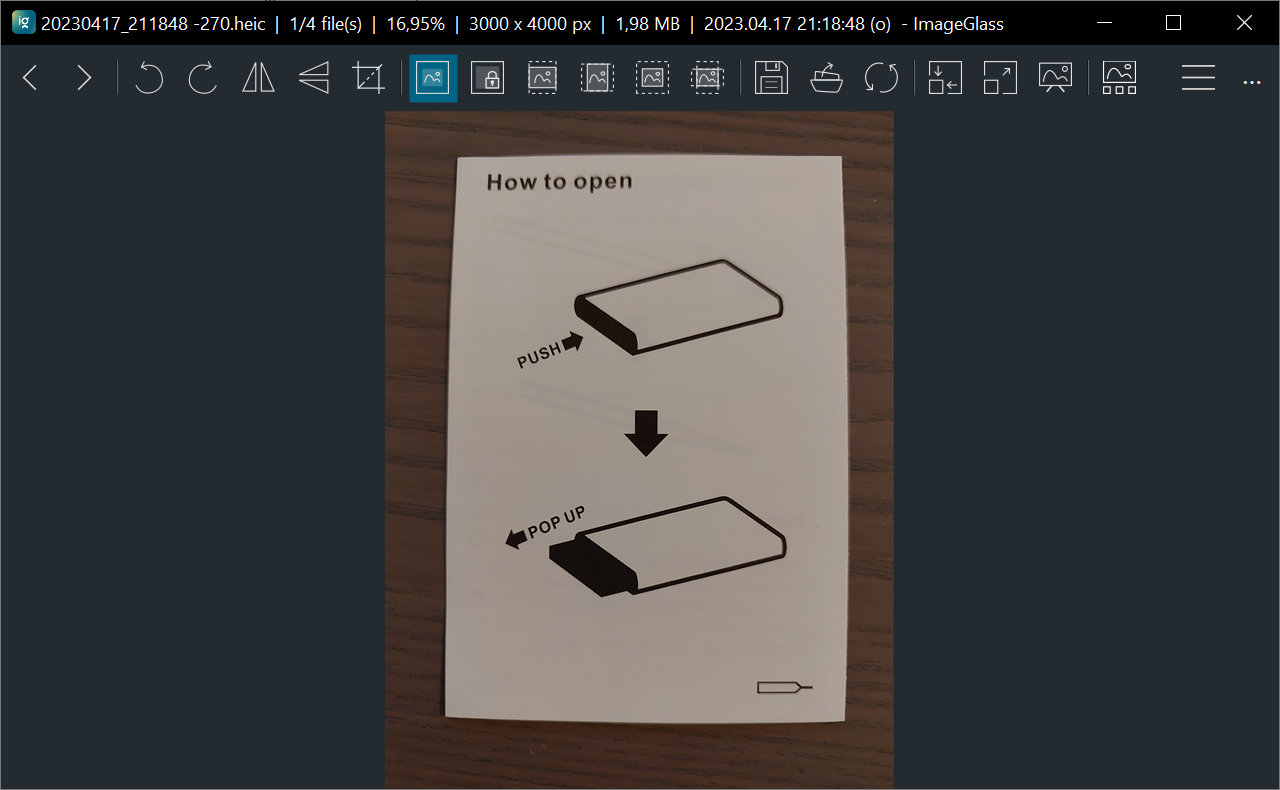Save the image with the floppy icon

771,78
